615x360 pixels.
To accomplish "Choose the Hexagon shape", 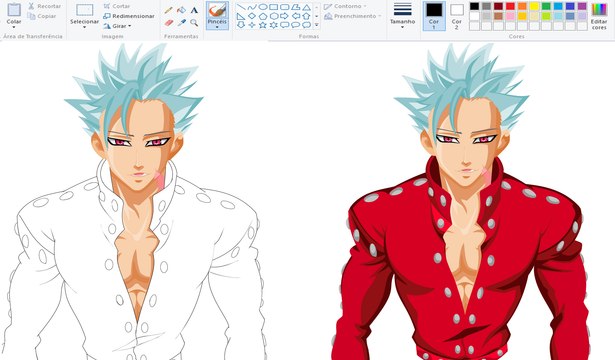I will pyautogui.click(x=274, y=16).
